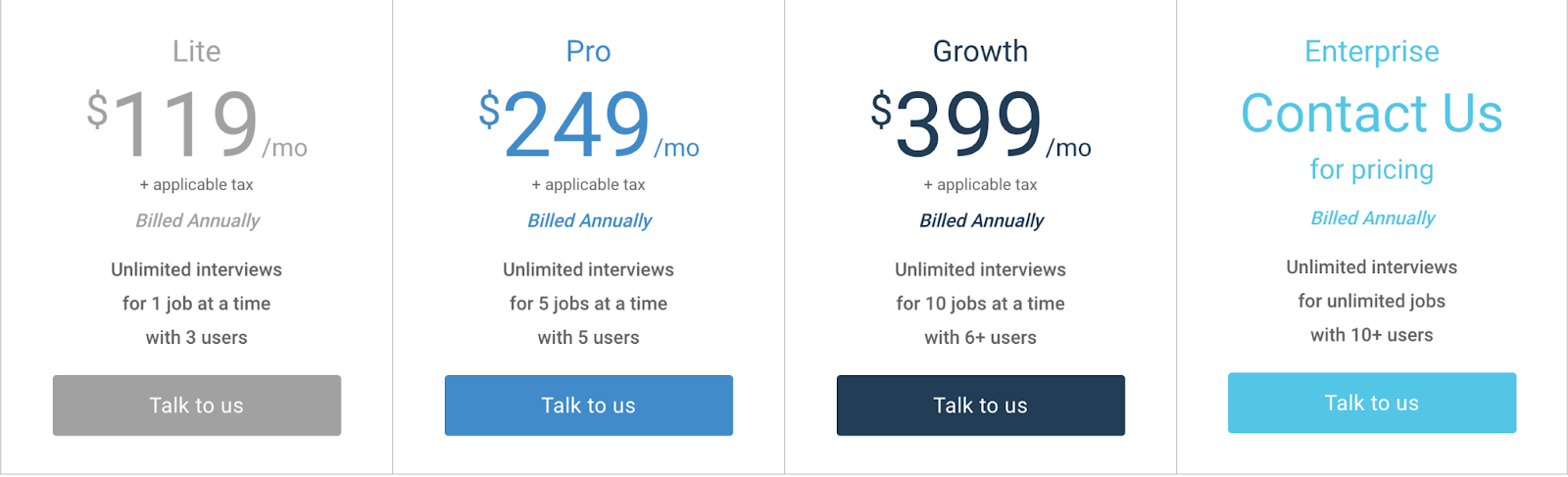Click the navy Talk to us button under Growth
Image resolution: width=1568 pixels, height=477 pixels.
coord(981,405)
